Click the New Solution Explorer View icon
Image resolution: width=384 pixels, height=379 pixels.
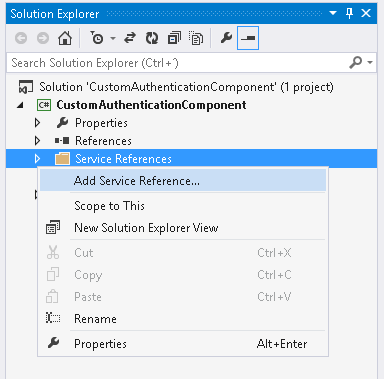pos(53,227)
